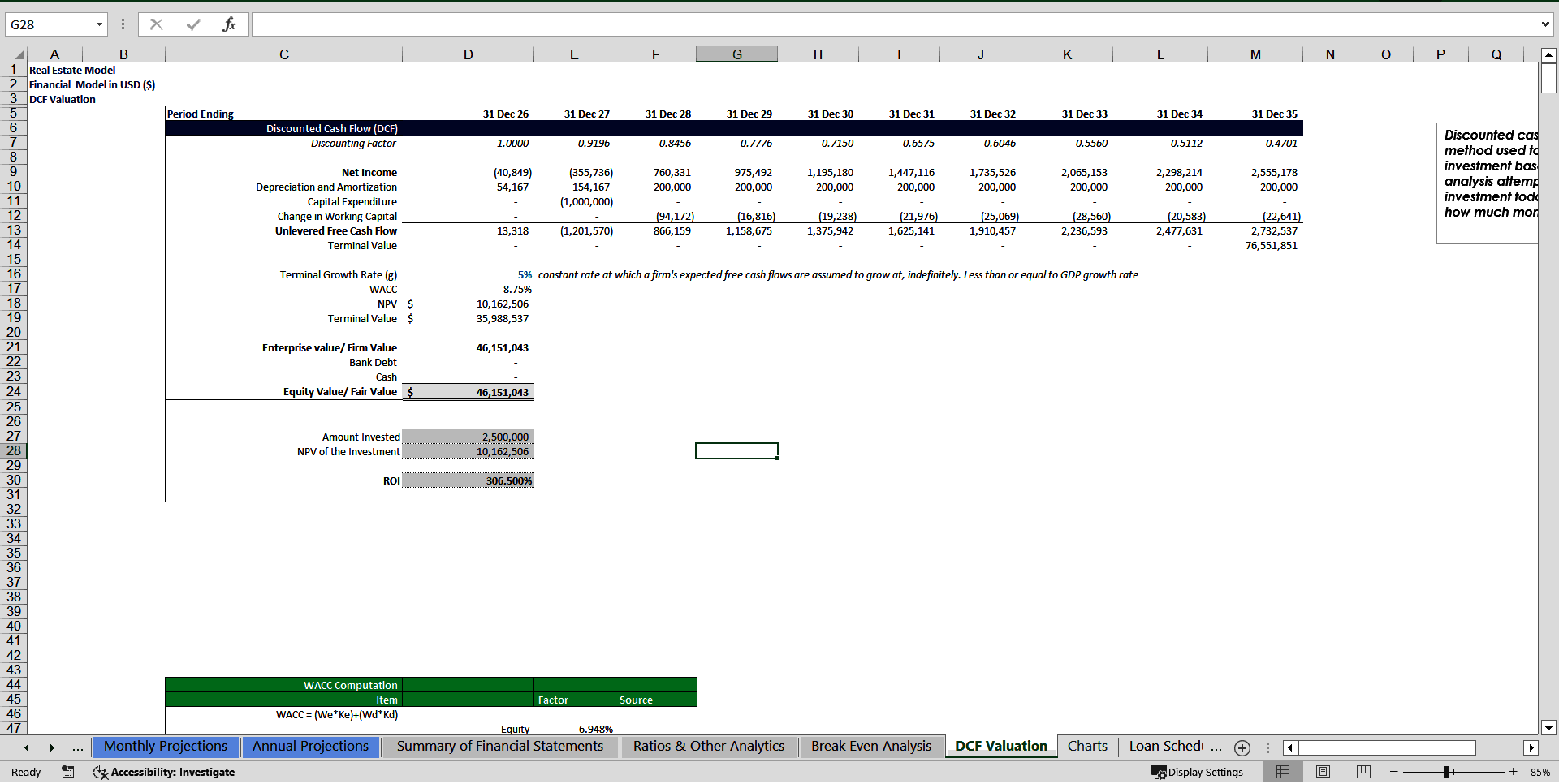The height and width of the screenshot is (784, 1559).
Task: Select the NPV 10,162,506 cell in row 18
Action: (469, 304)
